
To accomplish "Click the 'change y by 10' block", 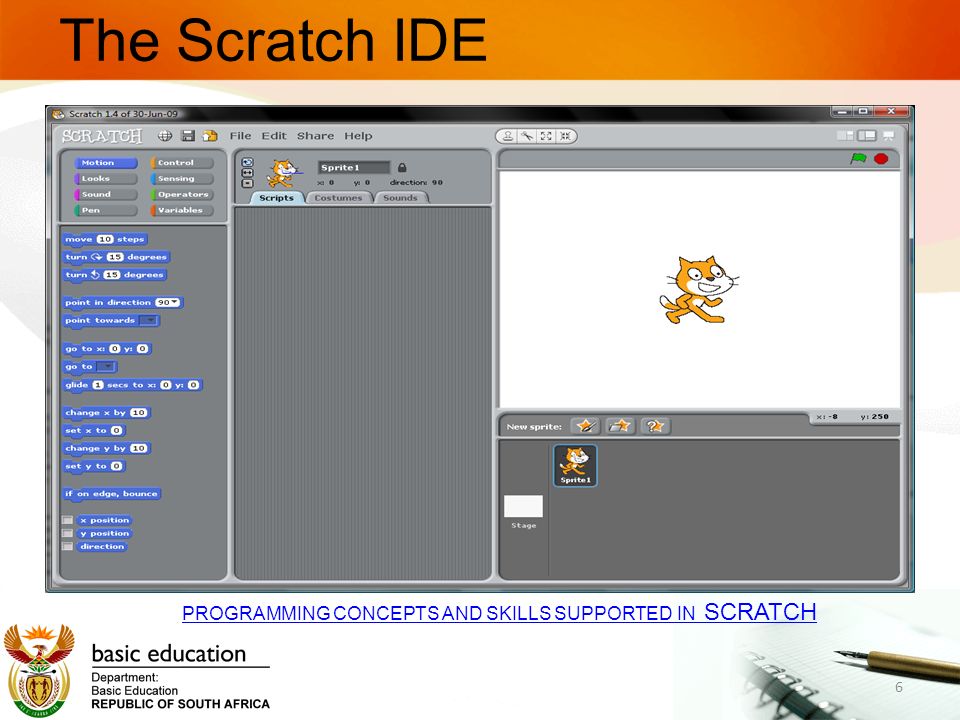I will coord(107,448).
